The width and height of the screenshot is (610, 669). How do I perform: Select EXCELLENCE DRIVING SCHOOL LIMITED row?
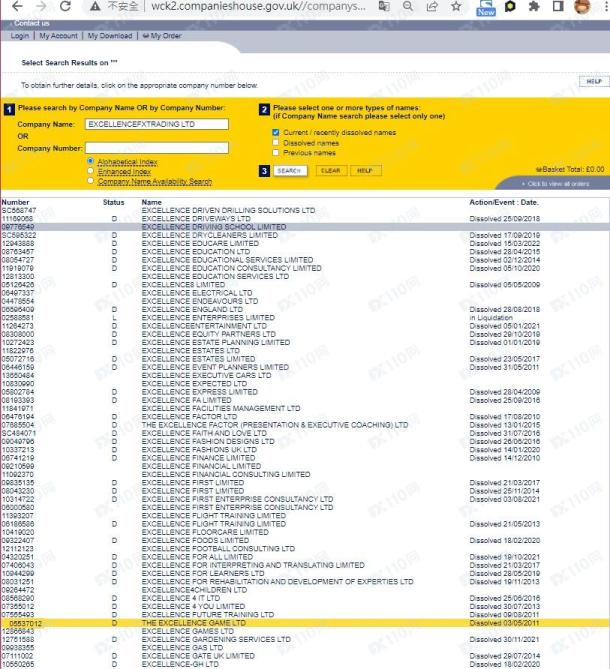305,227
